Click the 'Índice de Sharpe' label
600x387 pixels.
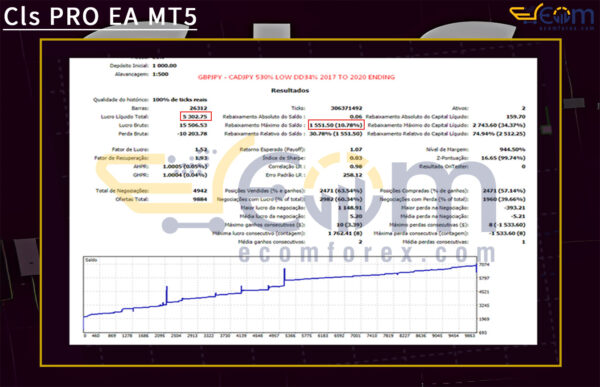coord(284,158)
